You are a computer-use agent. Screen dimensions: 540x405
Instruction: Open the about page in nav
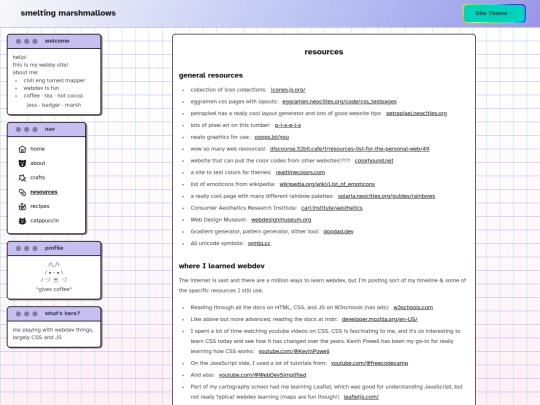point(38,163)
